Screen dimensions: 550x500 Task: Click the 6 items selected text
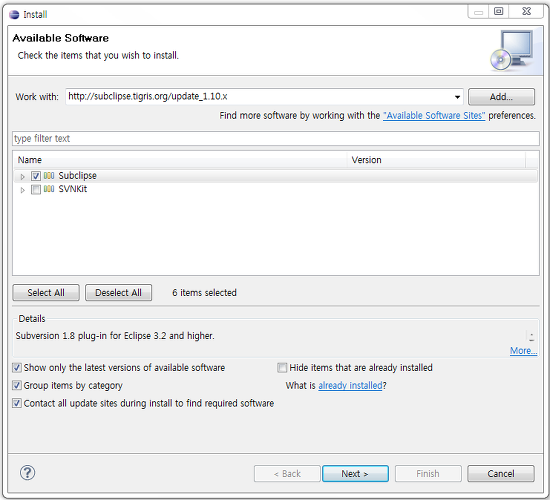click(204, 293)
